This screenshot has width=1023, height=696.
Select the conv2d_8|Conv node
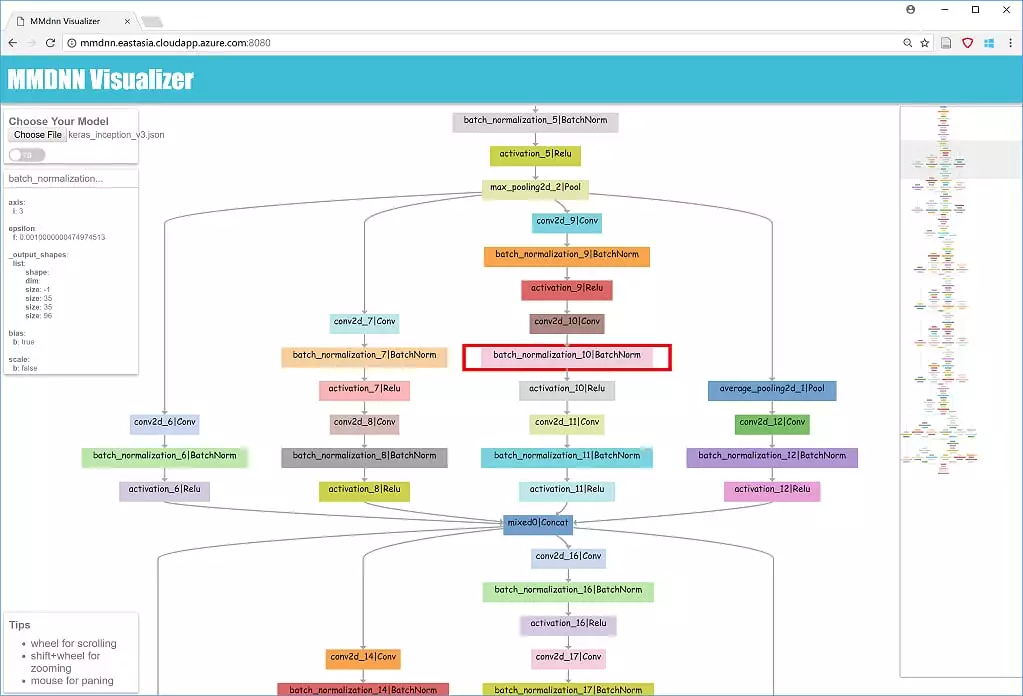pos(365,424)
